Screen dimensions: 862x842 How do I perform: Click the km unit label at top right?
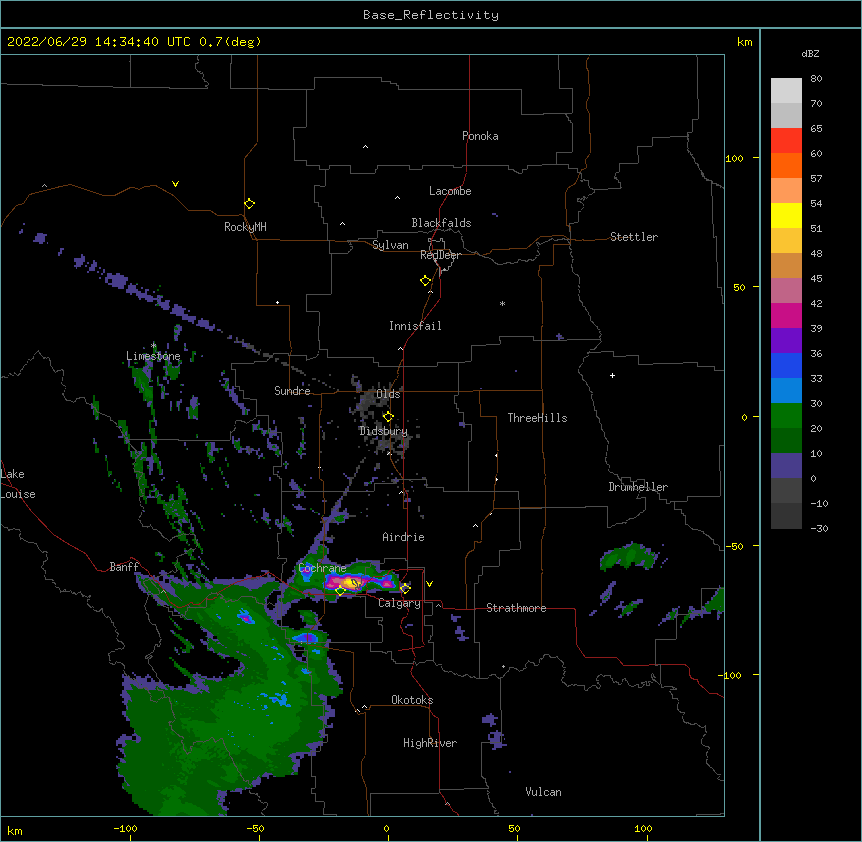pos(744,42)
